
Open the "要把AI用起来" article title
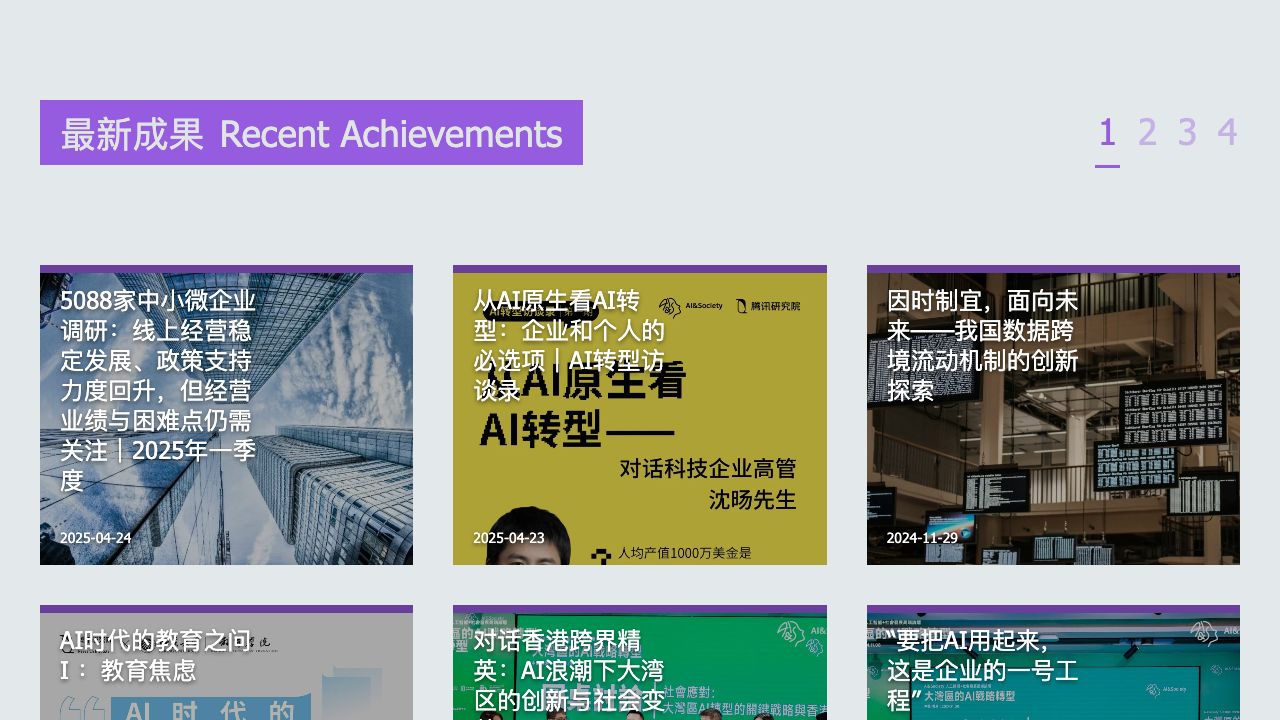click(982, 668)
